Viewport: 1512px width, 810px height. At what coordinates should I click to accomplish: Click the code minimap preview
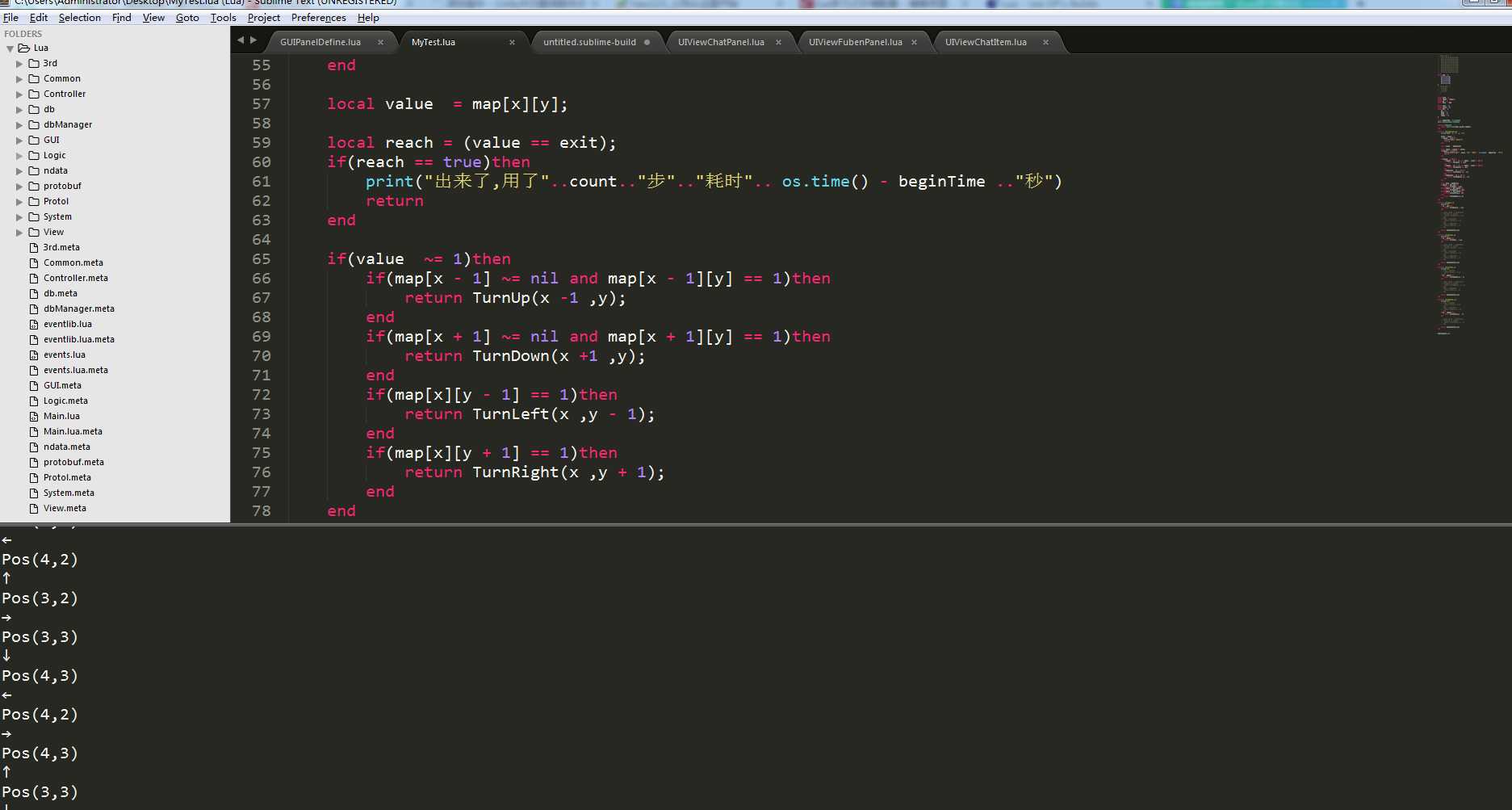pyautogui.click(x=1469, y=194)
